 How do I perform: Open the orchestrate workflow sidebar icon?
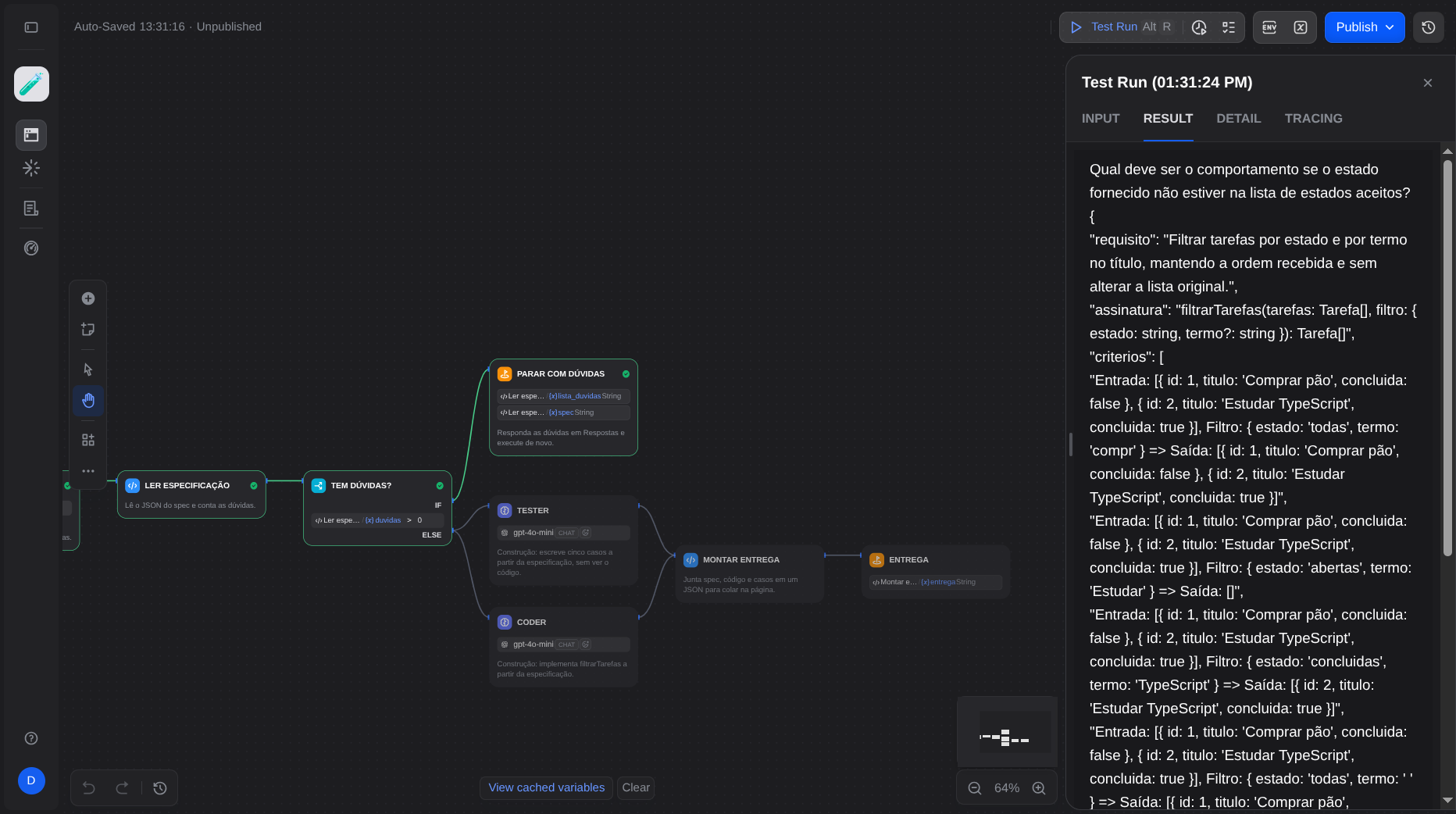point(31,135)
